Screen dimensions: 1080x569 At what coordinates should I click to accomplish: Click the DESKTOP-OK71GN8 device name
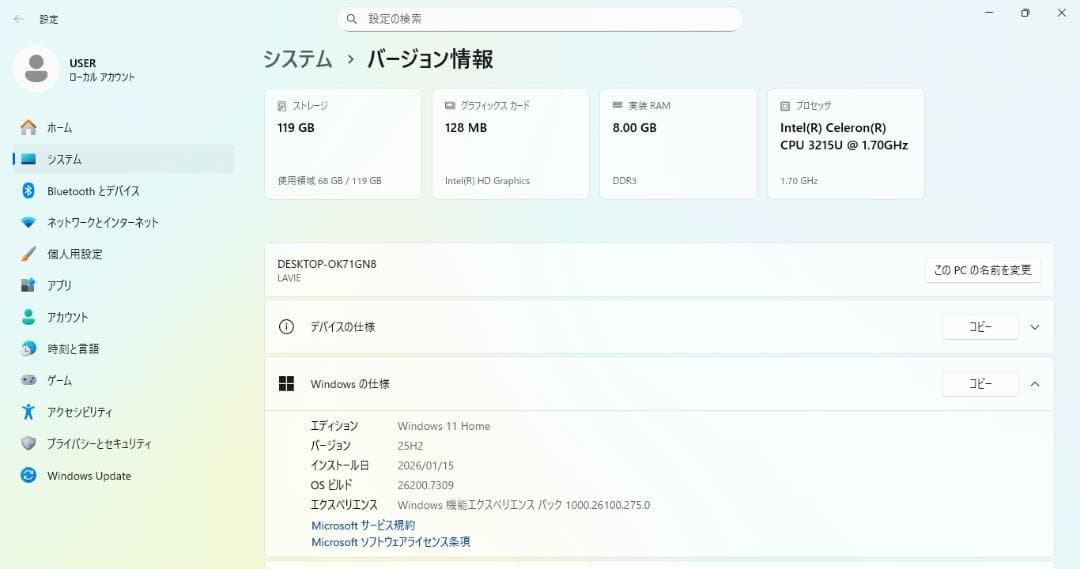pos(326,264)
